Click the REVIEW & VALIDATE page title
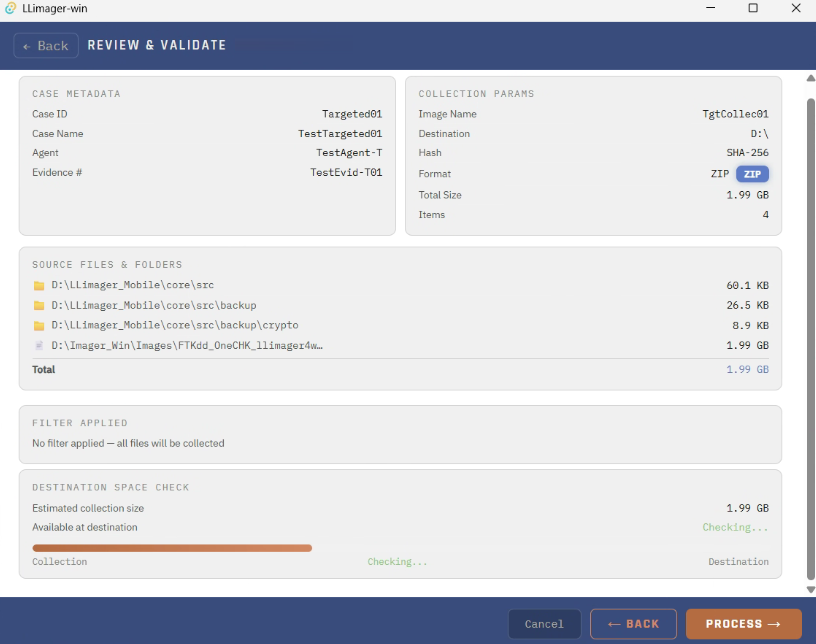This screenshot has width=816, height=644. (x=157, y=45)
